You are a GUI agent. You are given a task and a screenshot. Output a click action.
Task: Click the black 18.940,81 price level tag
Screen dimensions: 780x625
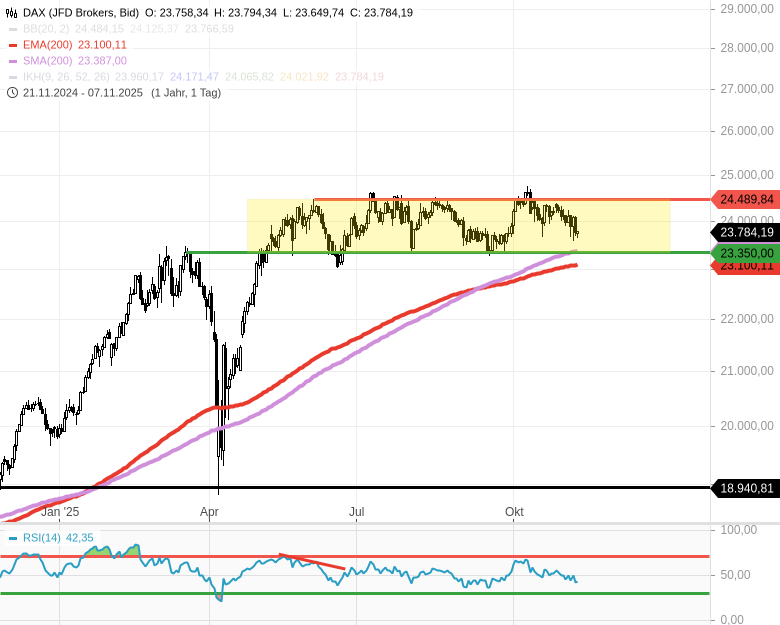(745, 488)
